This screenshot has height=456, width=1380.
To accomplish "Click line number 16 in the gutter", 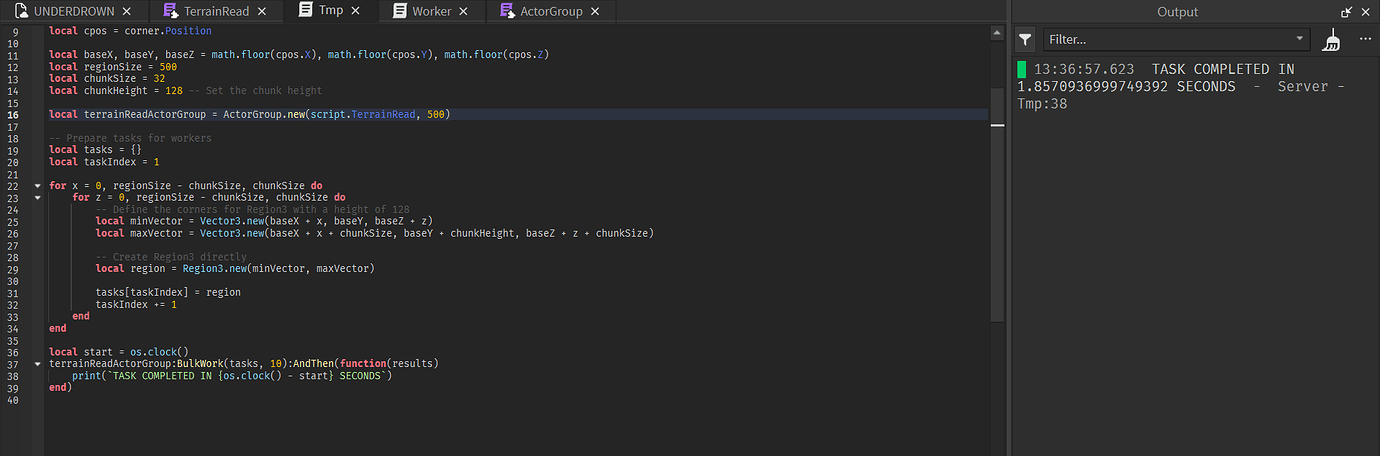I will click(14, 115).
